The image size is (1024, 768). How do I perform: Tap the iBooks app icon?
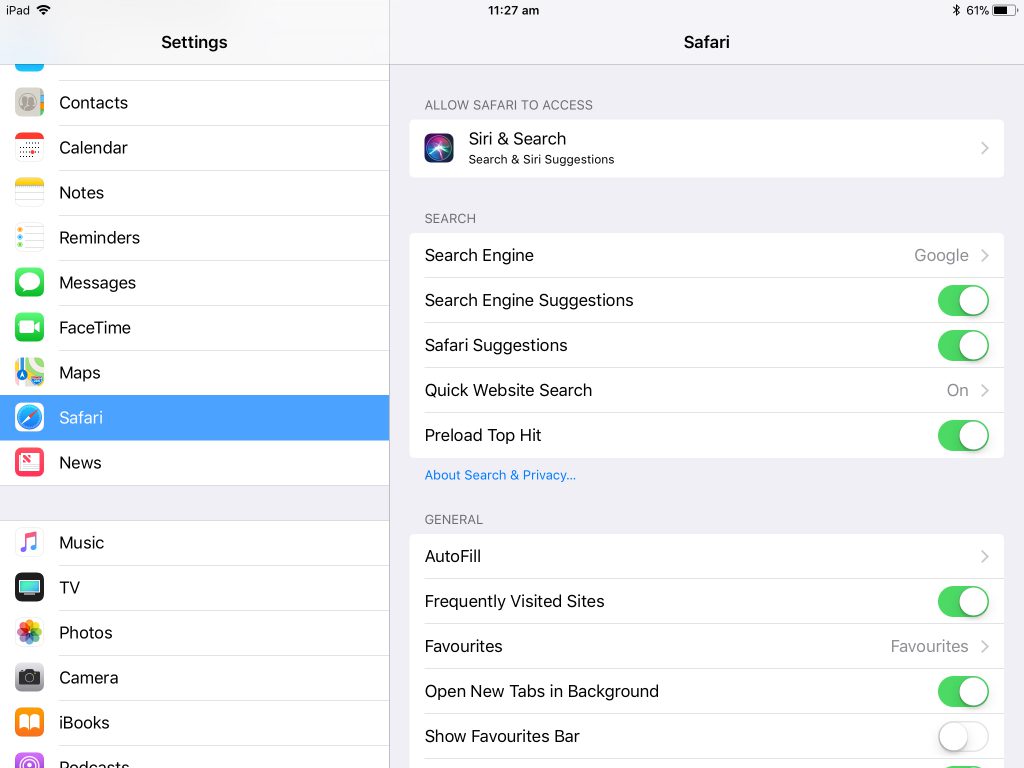point(29,723)
